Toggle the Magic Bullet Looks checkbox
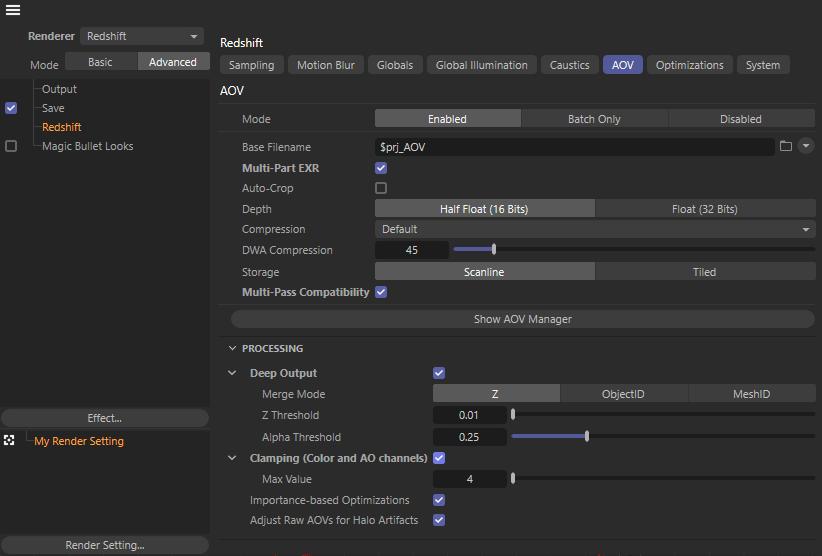This screenshot has width=822, height=556. (11, 146)
